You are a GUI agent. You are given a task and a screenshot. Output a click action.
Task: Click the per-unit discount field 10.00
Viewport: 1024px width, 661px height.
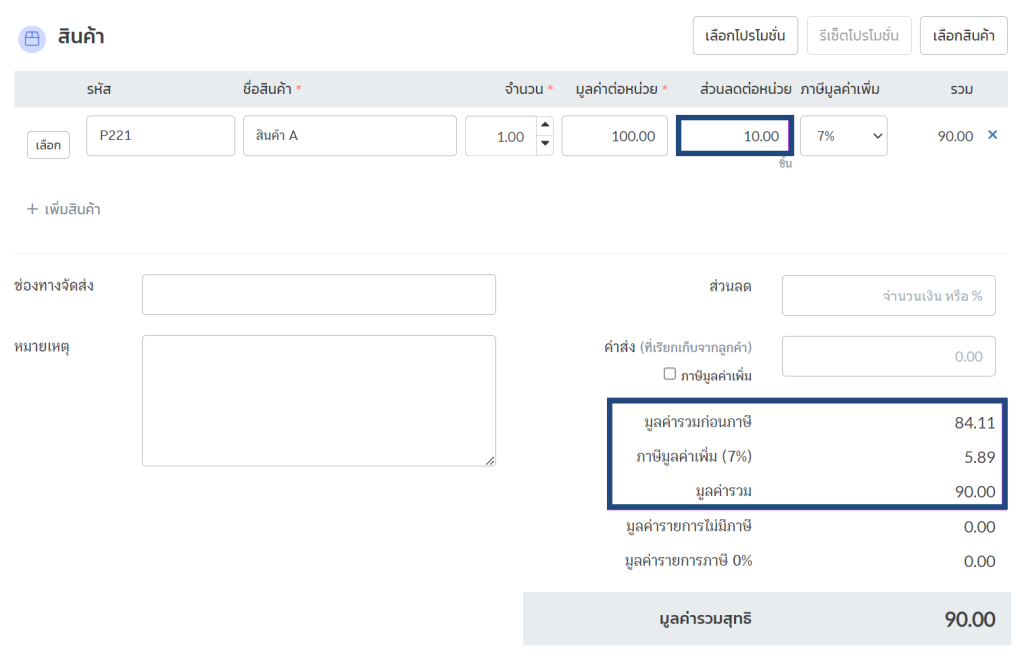(735, 136)
